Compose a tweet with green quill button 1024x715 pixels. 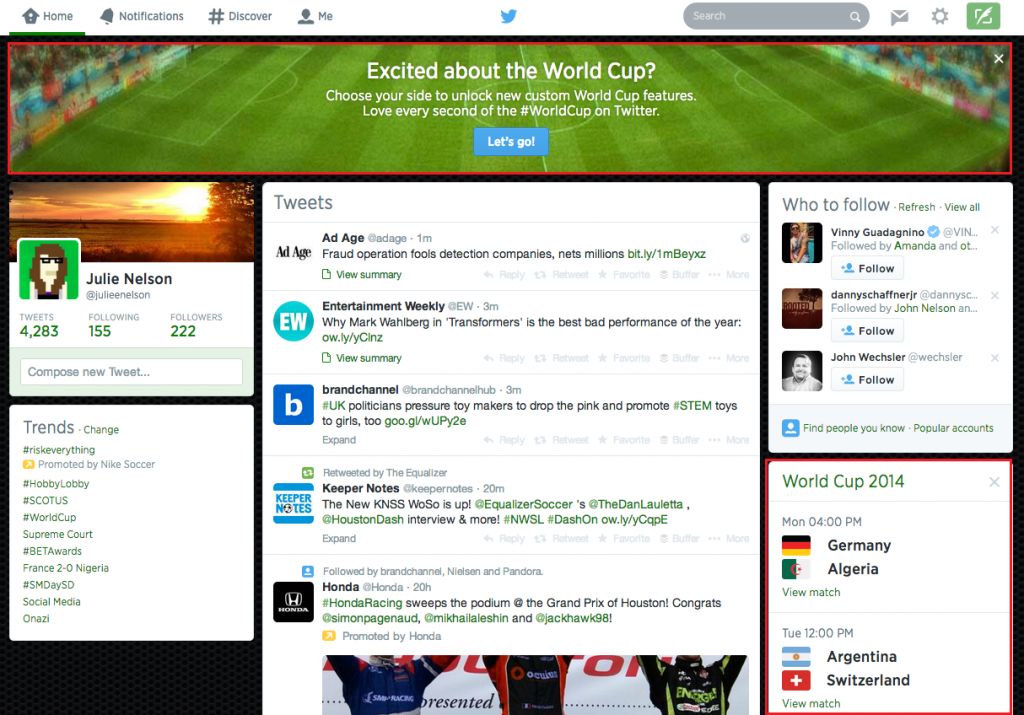tap(983, 16)
